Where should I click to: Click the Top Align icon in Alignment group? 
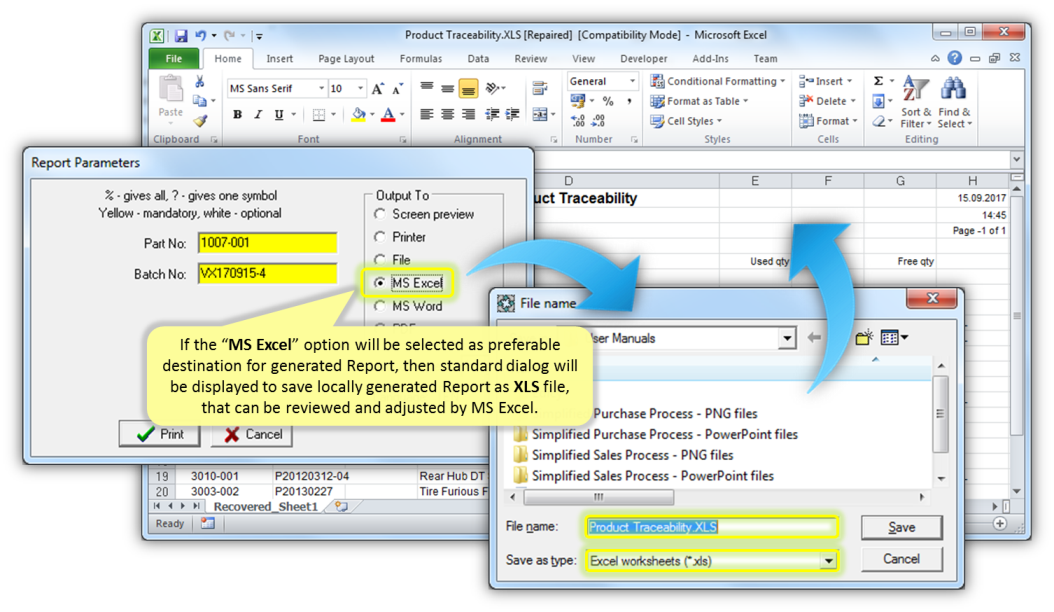pos(427,87)
